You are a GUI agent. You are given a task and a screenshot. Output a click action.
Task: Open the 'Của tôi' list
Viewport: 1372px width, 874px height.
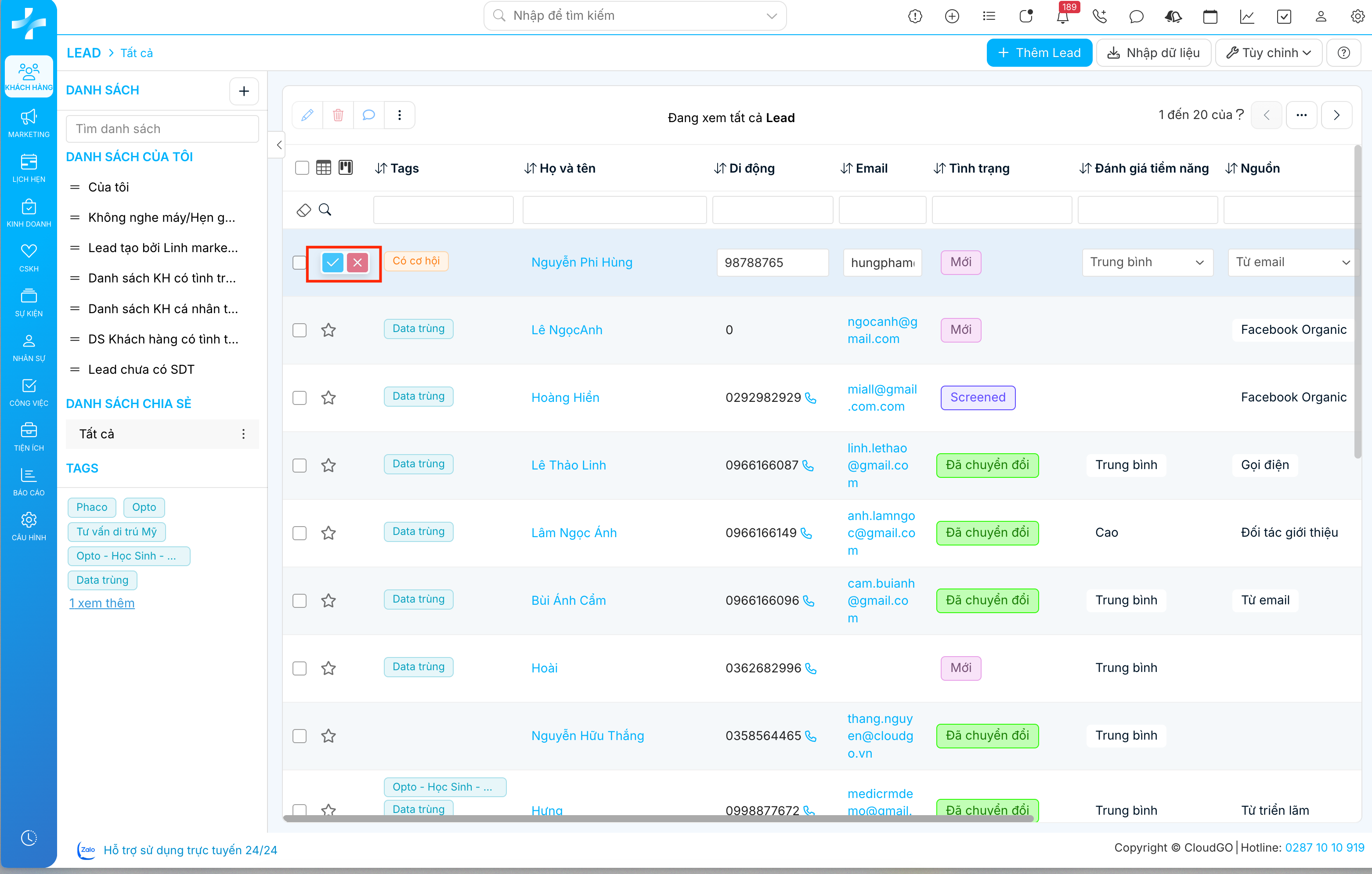coord(108,187)
